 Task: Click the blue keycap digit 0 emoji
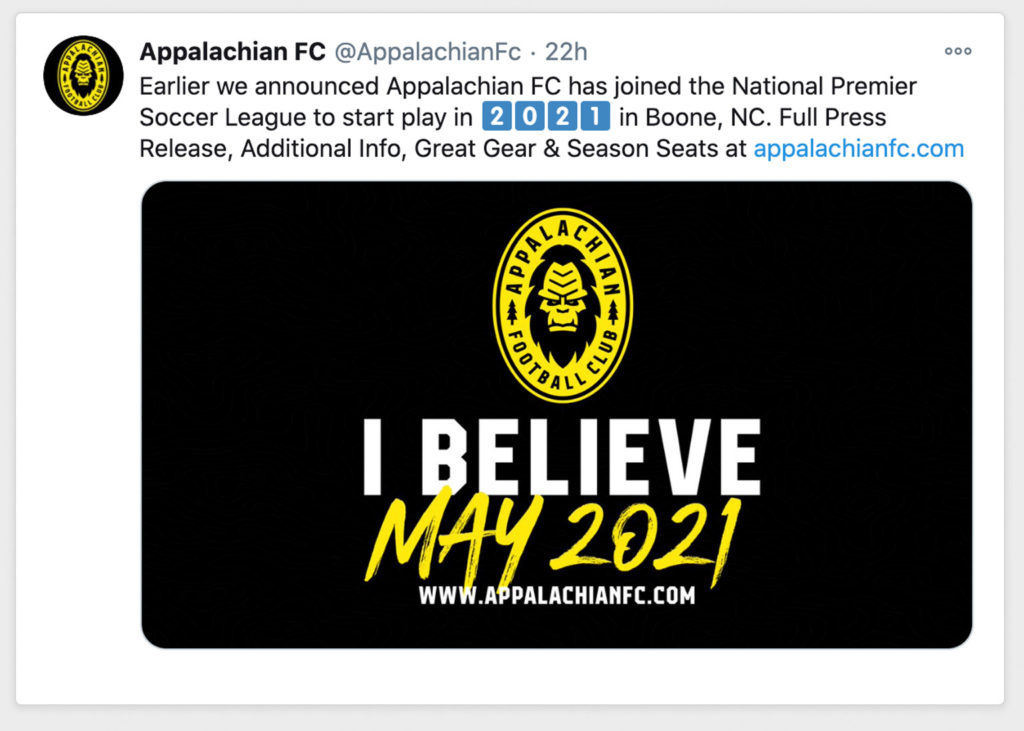tap(530, 116)
